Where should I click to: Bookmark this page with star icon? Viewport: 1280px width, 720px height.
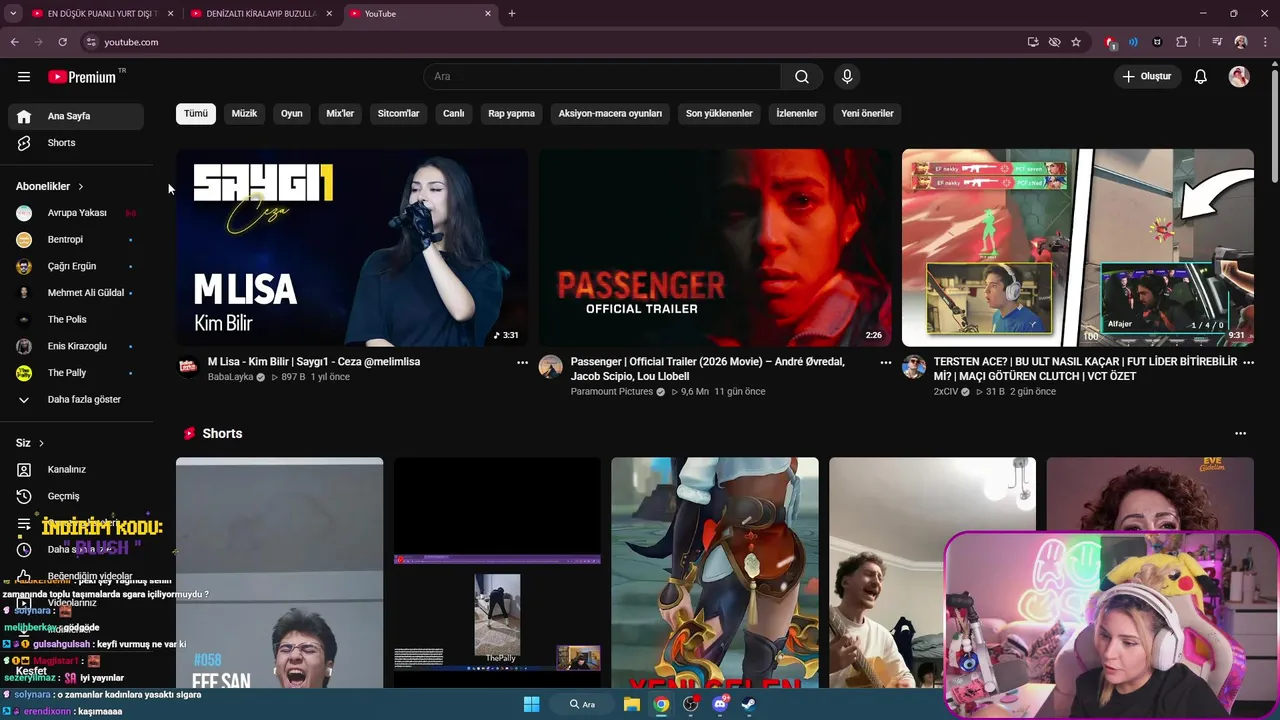[1076, 42]
